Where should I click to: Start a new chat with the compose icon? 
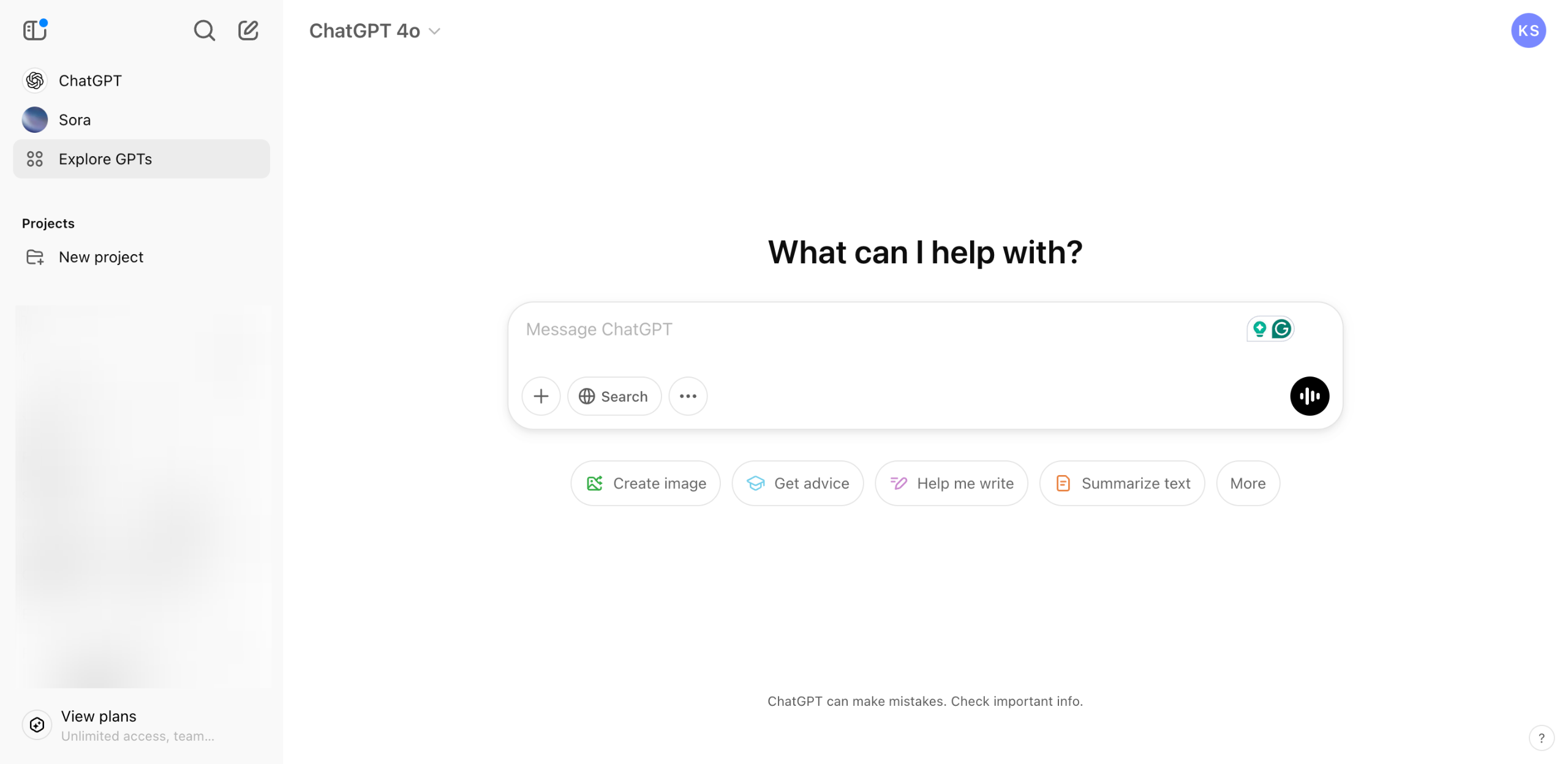pyautogui.click(x=248, y=30)
